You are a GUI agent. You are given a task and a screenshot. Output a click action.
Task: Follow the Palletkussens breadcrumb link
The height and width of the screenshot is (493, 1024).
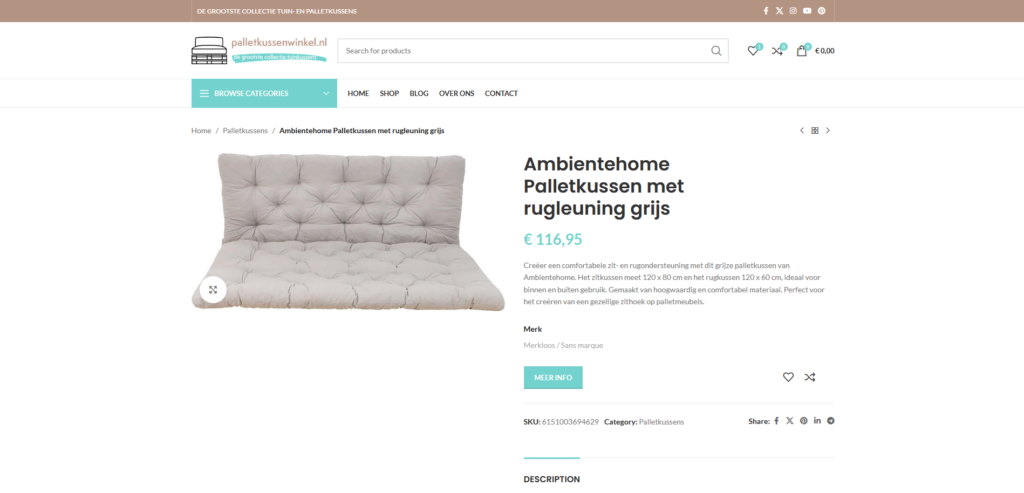click(245, 131)
